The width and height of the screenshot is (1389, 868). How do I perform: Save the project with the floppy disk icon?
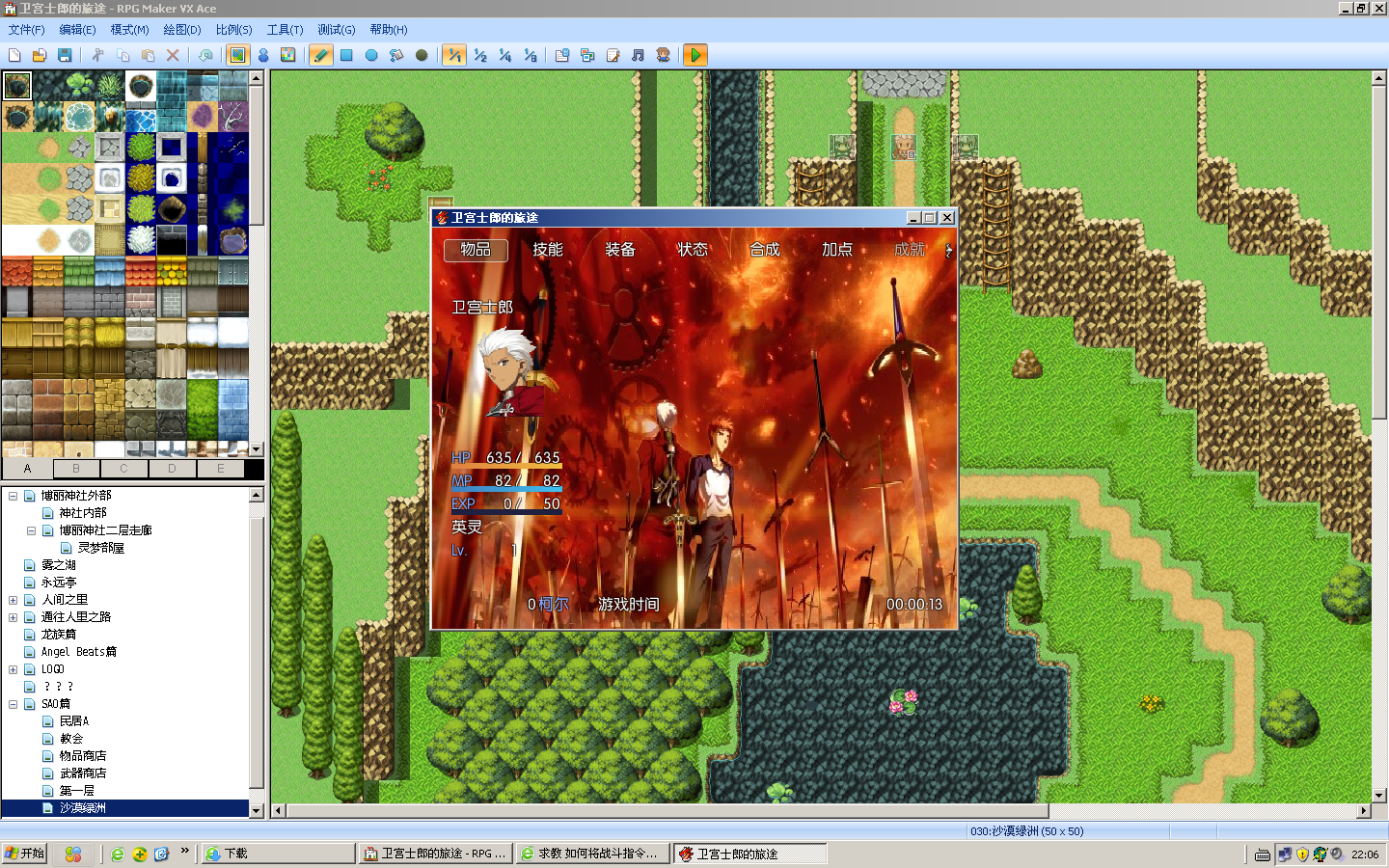pyautogui.click(x=65, y=55)
